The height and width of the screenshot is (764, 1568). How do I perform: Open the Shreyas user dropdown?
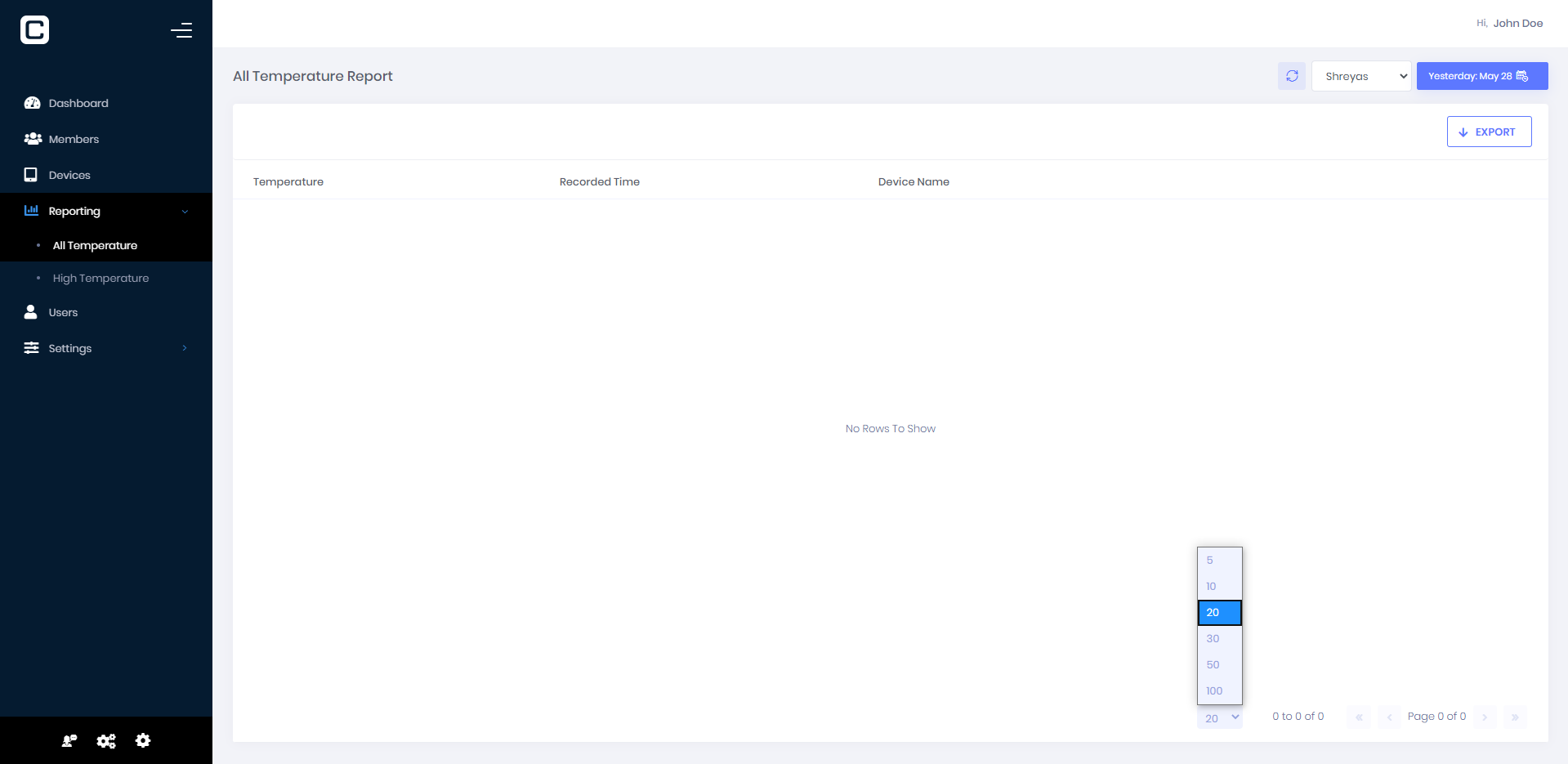click(1360, 76)
